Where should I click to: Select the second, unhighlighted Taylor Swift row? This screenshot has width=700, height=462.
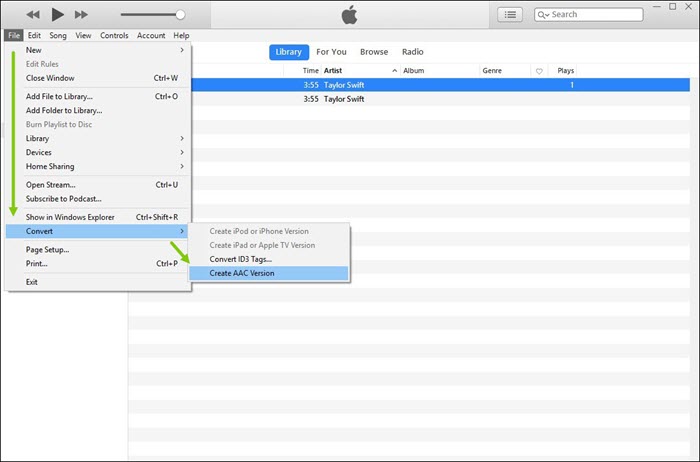click(440, 99)
